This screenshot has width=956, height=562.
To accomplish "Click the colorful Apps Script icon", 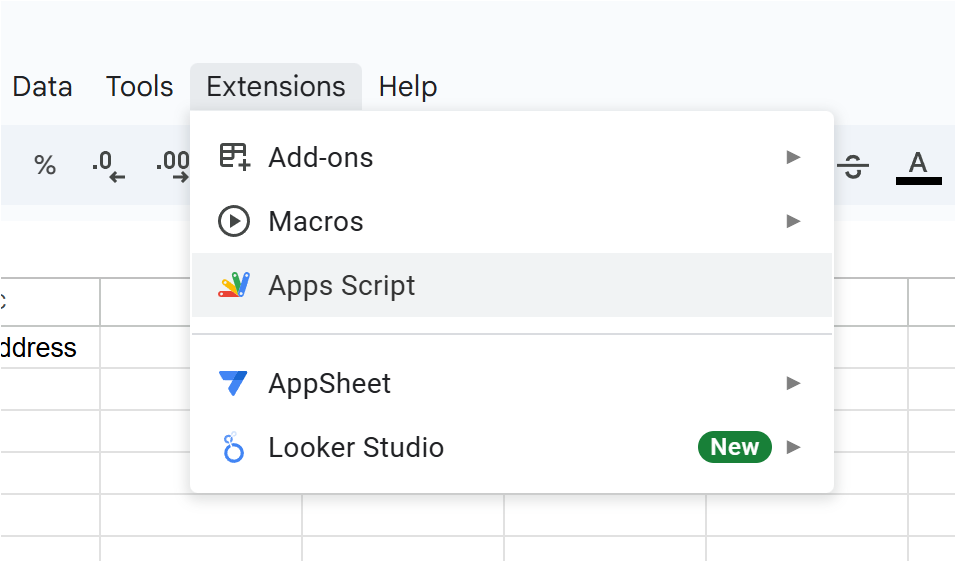I will [x=234, y=285].
